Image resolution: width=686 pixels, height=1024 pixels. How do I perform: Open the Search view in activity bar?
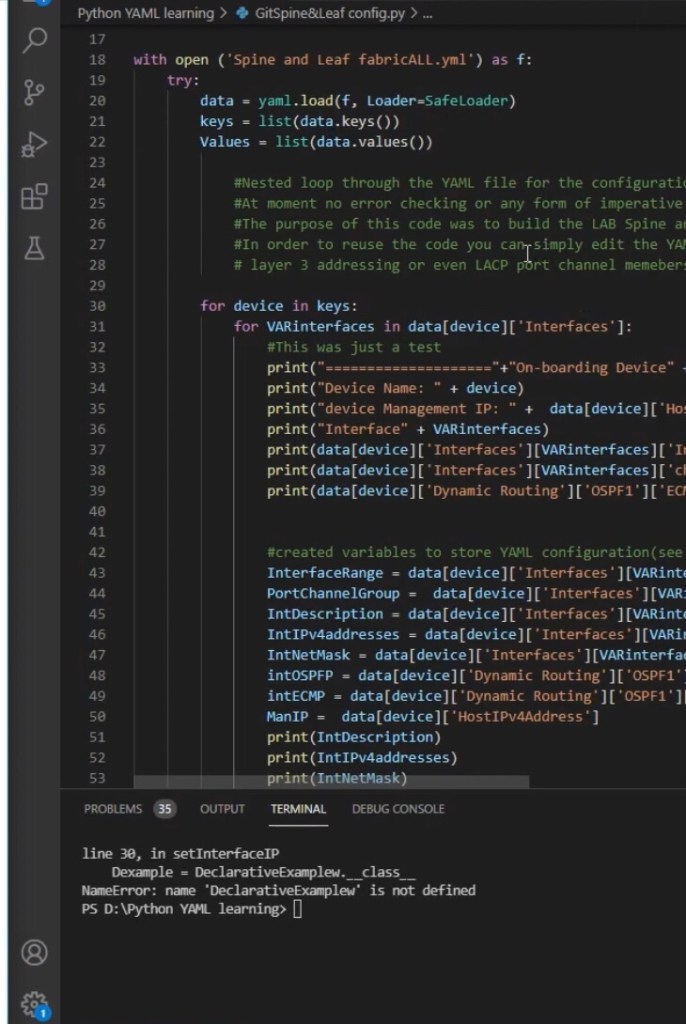[x=35, y=40]
